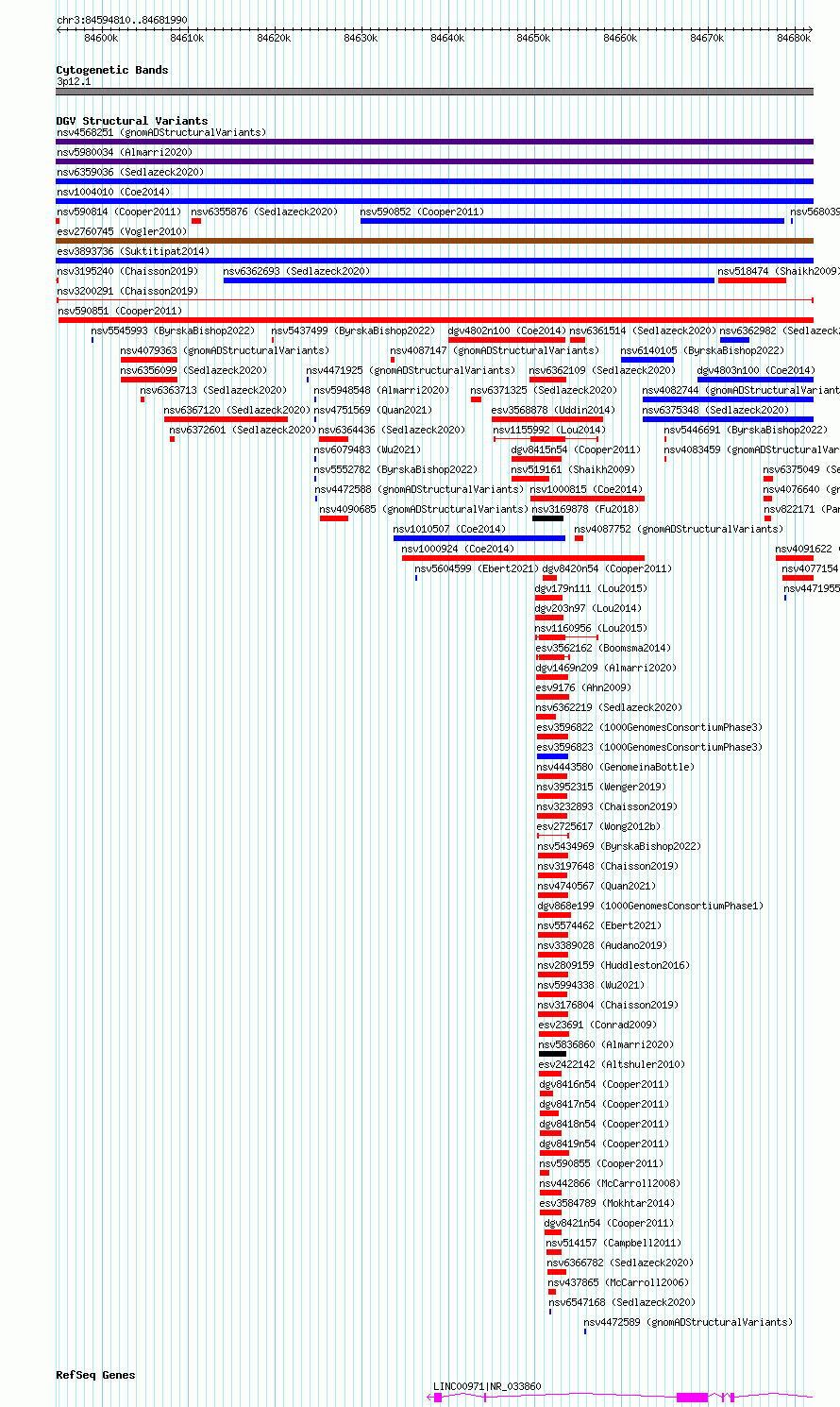Screen dimensions: 840x1407
Task: Click esv3584789 (Mokhtar2014) label
Action: coord(608,1203)
